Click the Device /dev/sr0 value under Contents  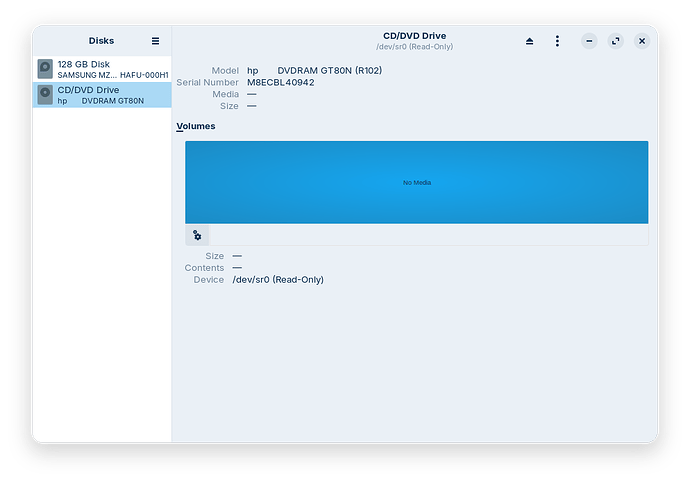(277, 280)
